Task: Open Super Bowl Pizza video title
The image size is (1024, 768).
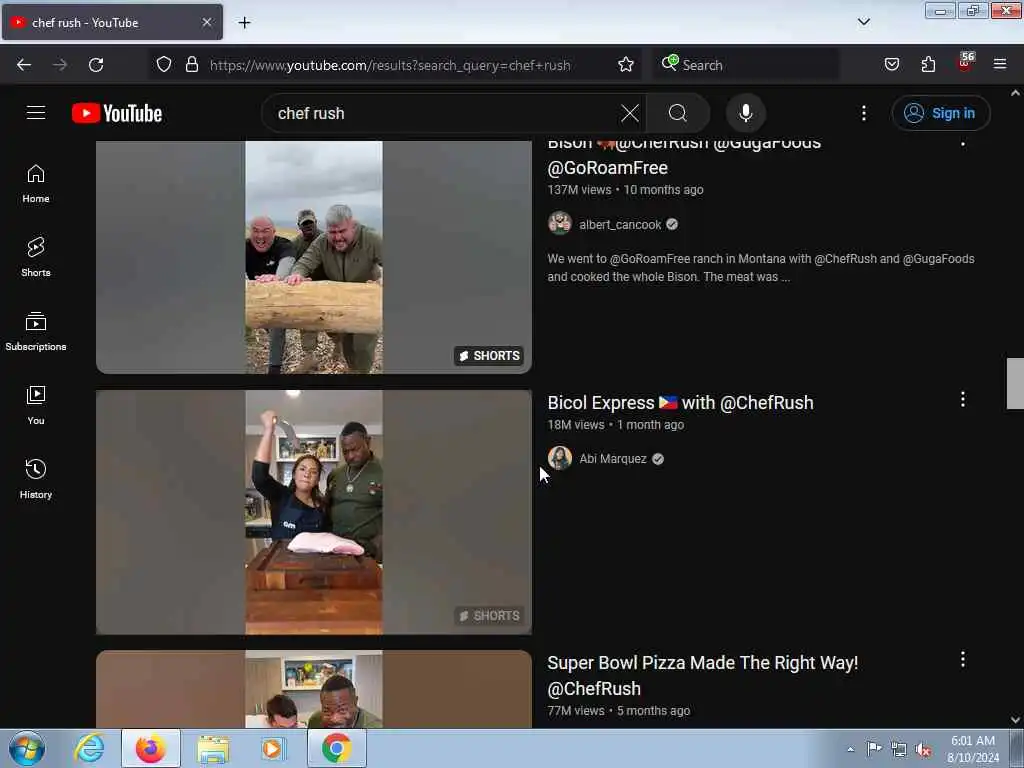Action: pos(703,675)
